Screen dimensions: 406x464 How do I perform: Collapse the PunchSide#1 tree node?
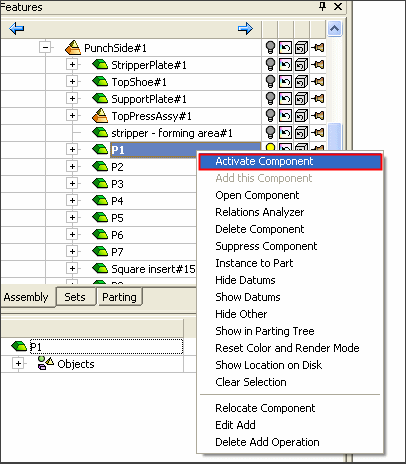45,48
